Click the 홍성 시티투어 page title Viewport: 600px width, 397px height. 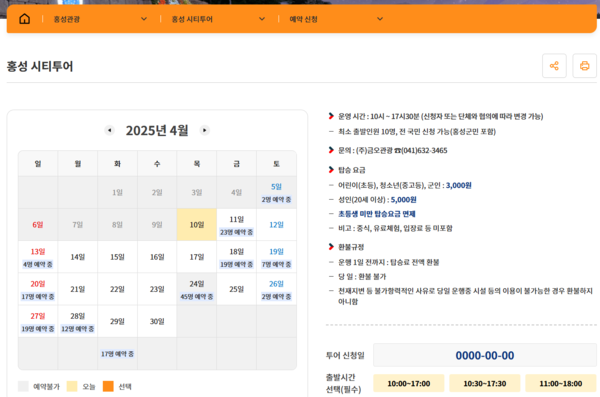click(40, 66)
